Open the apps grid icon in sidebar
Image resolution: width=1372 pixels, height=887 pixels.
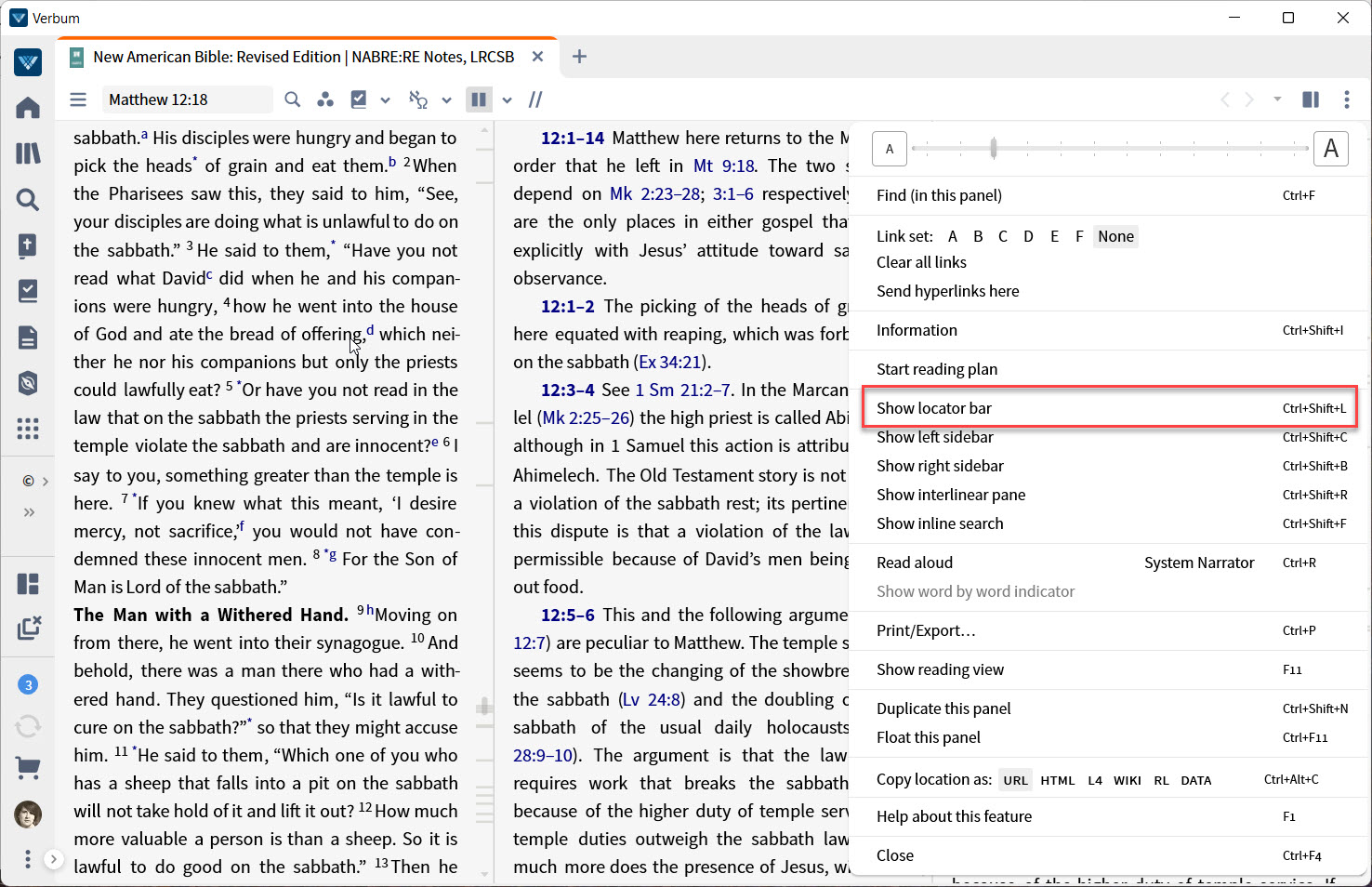(28, 429)
